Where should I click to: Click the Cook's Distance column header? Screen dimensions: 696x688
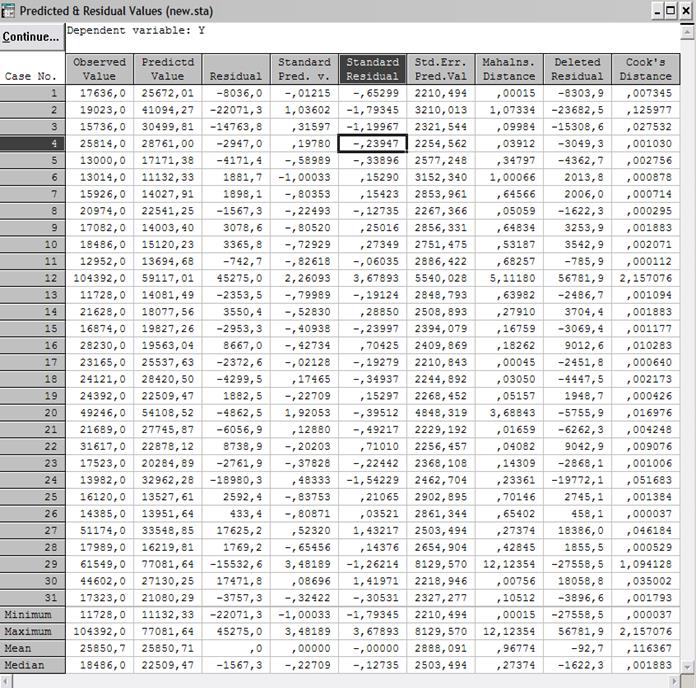pos(645,68)
